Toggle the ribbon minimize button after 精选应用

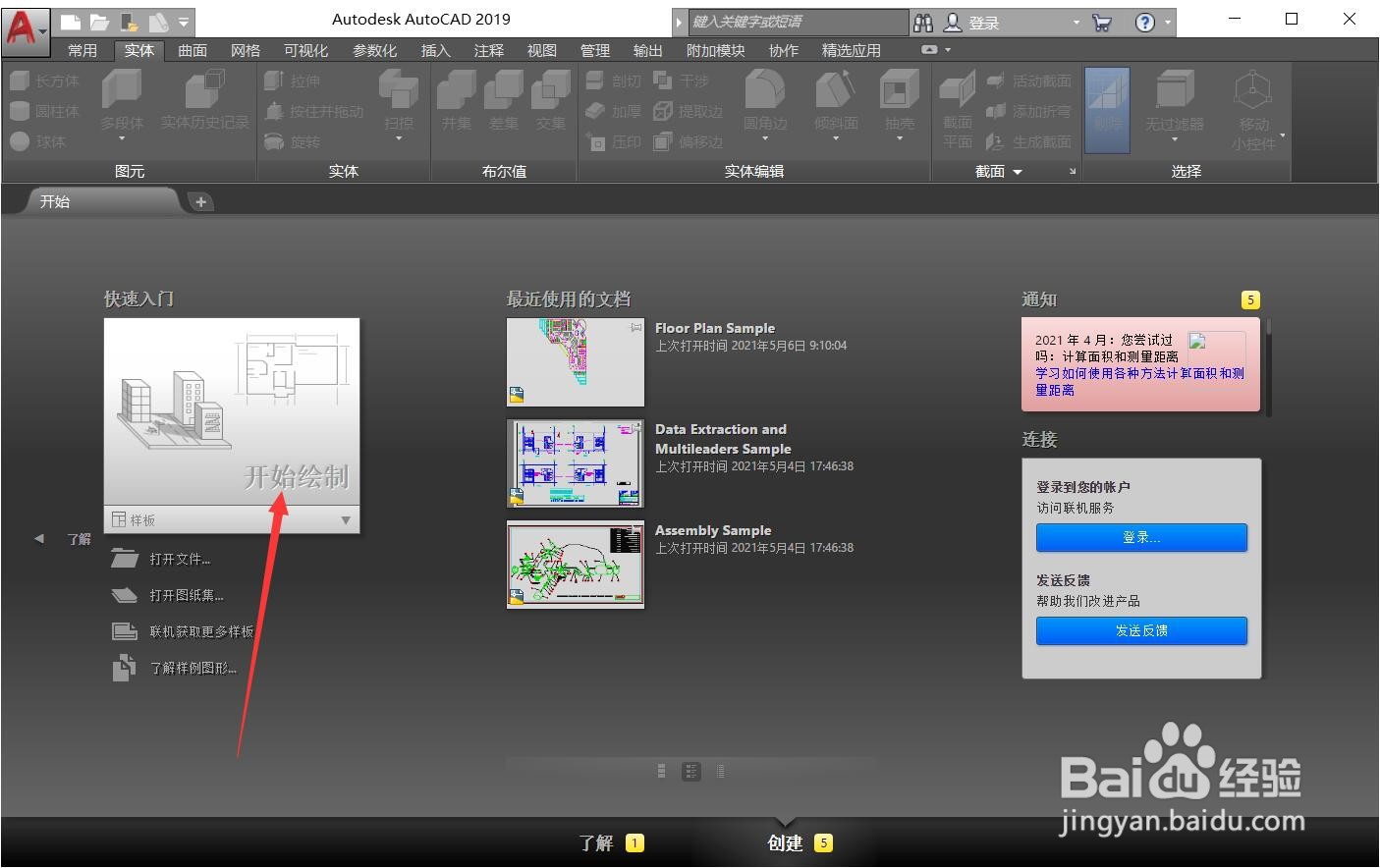929,49
